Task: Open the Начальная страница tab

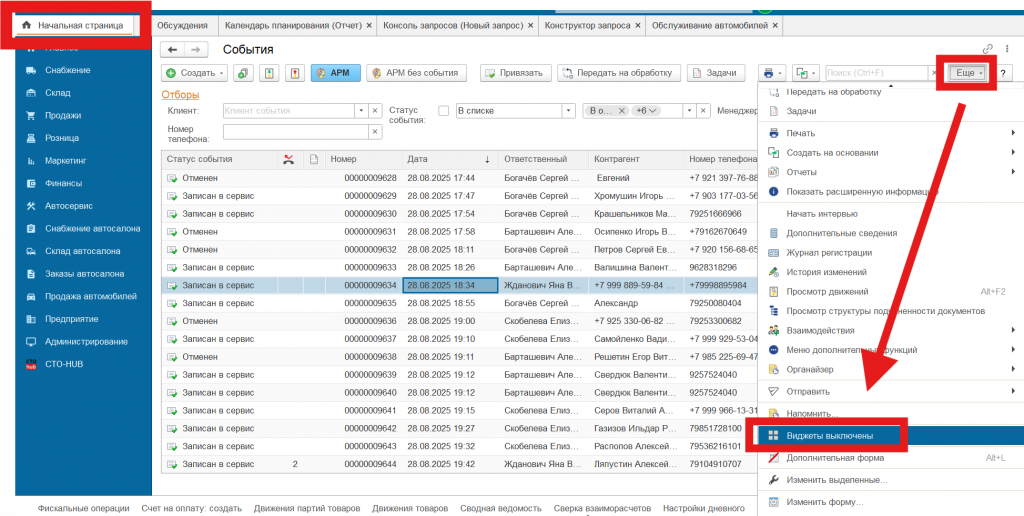Action: (x=80, y=24)
